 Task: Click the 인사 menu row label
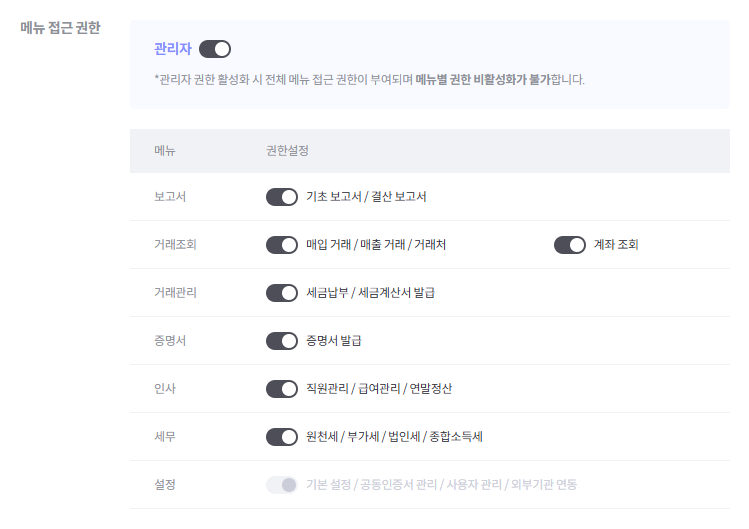click(x=165, y=389)
